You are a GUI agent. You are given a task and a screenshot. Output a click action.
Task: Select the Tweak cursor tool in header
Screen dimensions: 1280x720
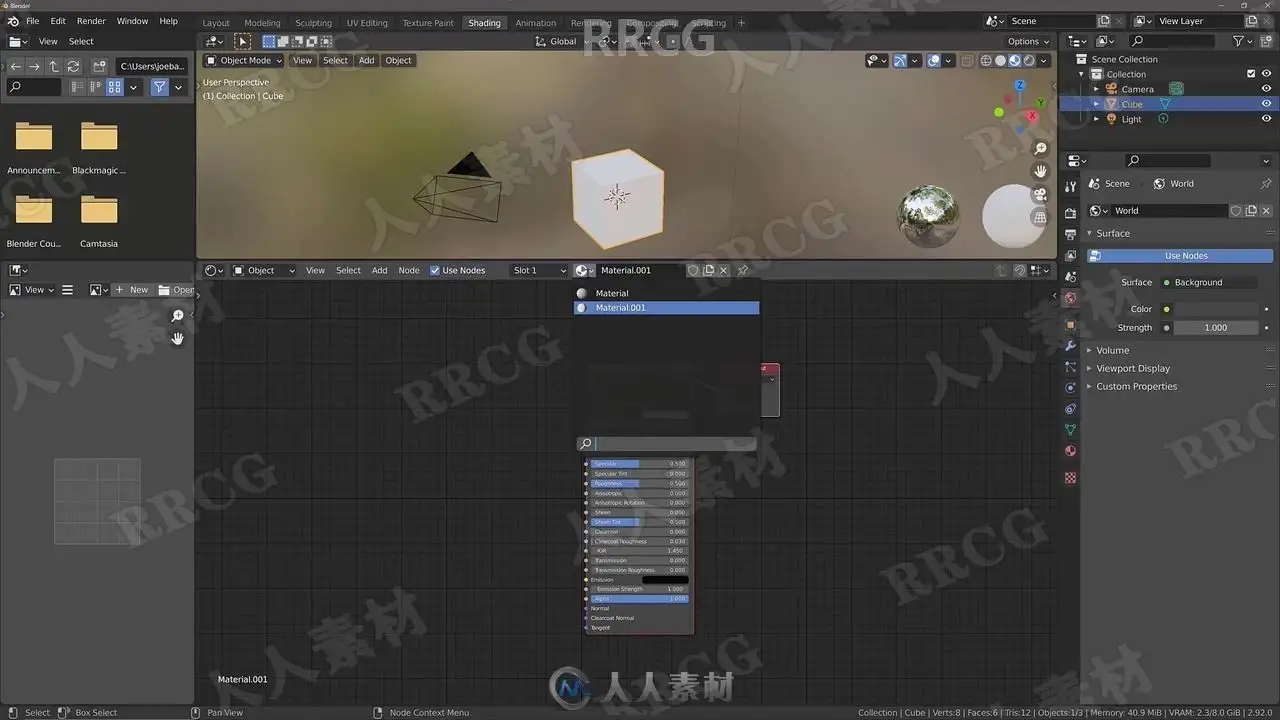tap(242, 41)
